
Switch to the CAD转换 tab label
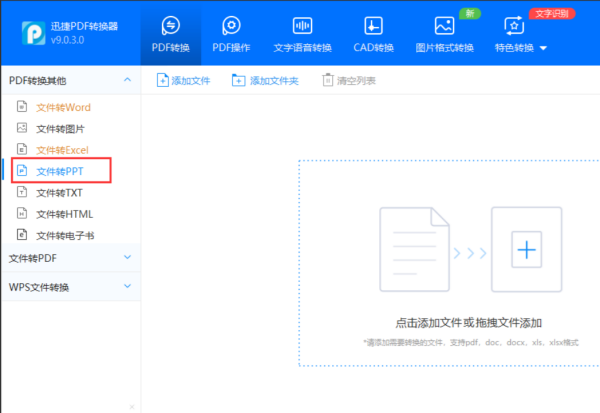tap(373, 47)
